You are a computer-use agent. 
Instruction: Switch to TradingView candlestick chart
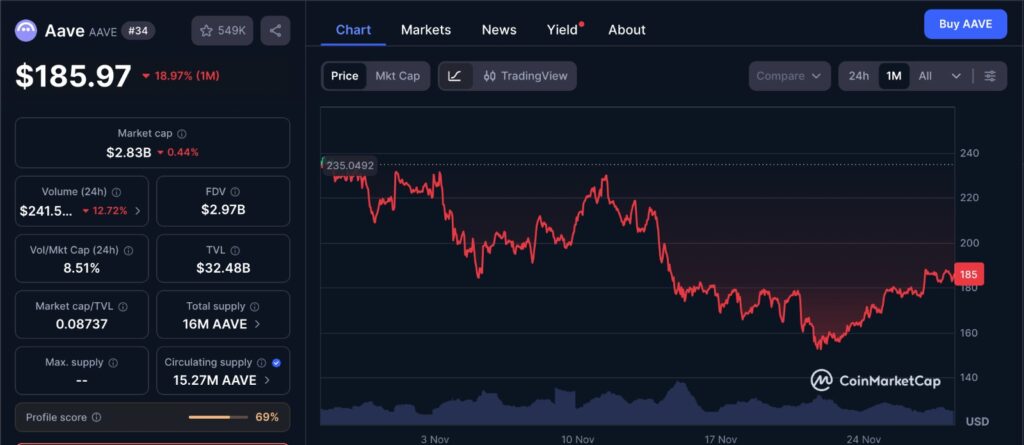coord(525,76)
